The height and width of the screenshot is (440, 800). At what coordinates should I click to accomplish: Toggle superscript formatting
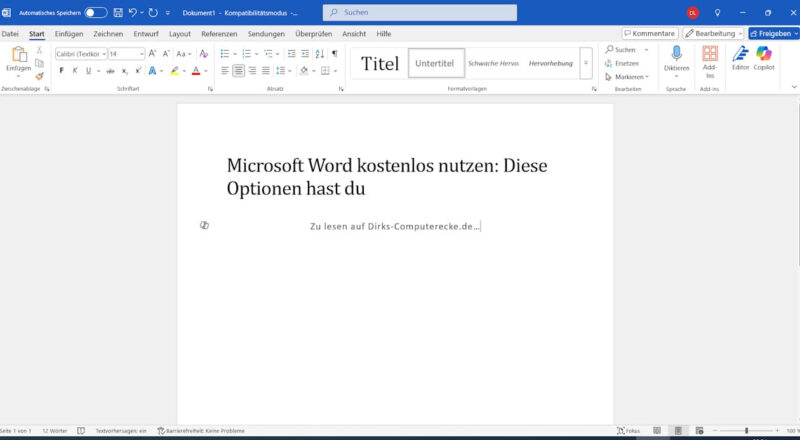click(138, 70)
